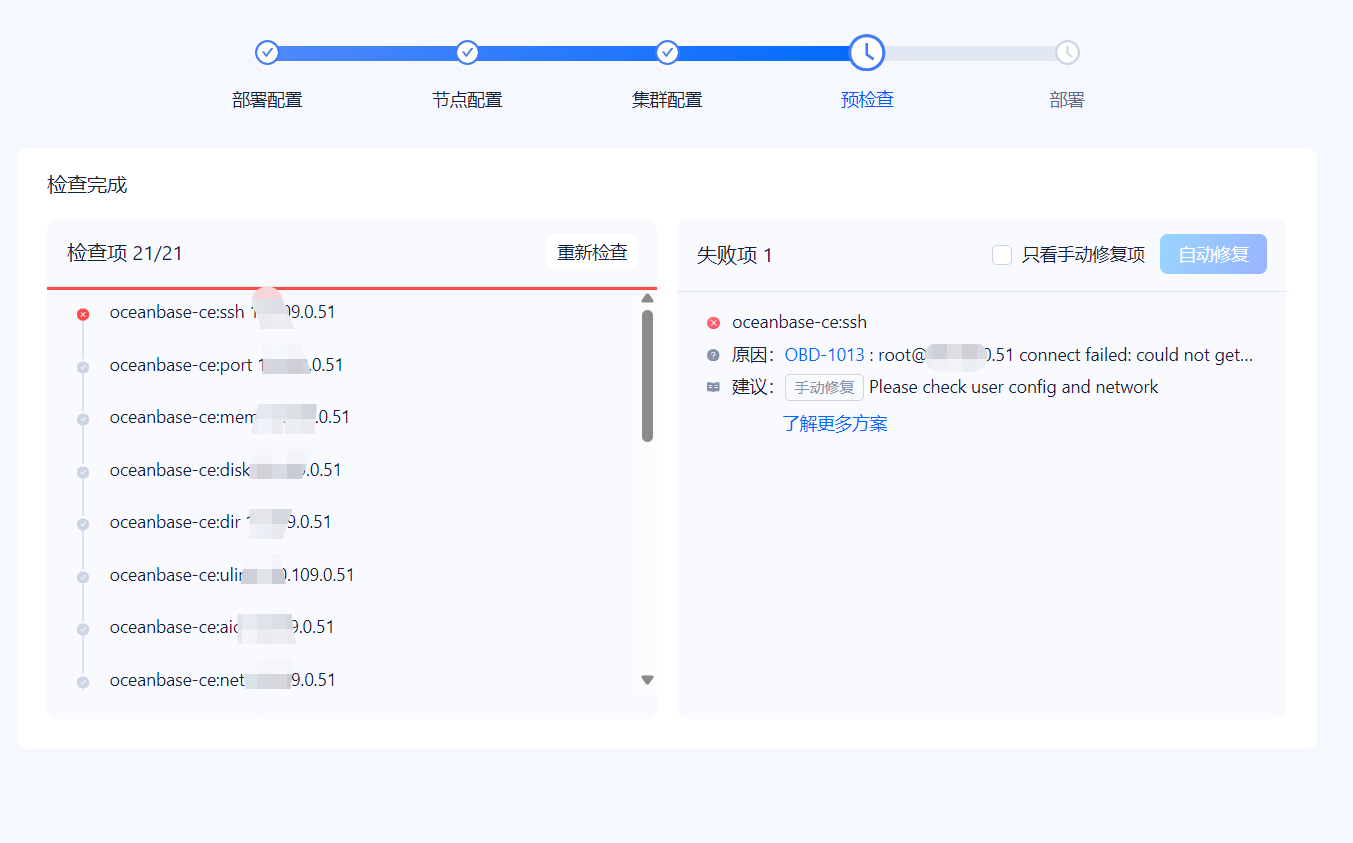1353x843 pixels.
Task: Toggle the 只看手动修复项 checkbox
Action: click(1002, 255)
